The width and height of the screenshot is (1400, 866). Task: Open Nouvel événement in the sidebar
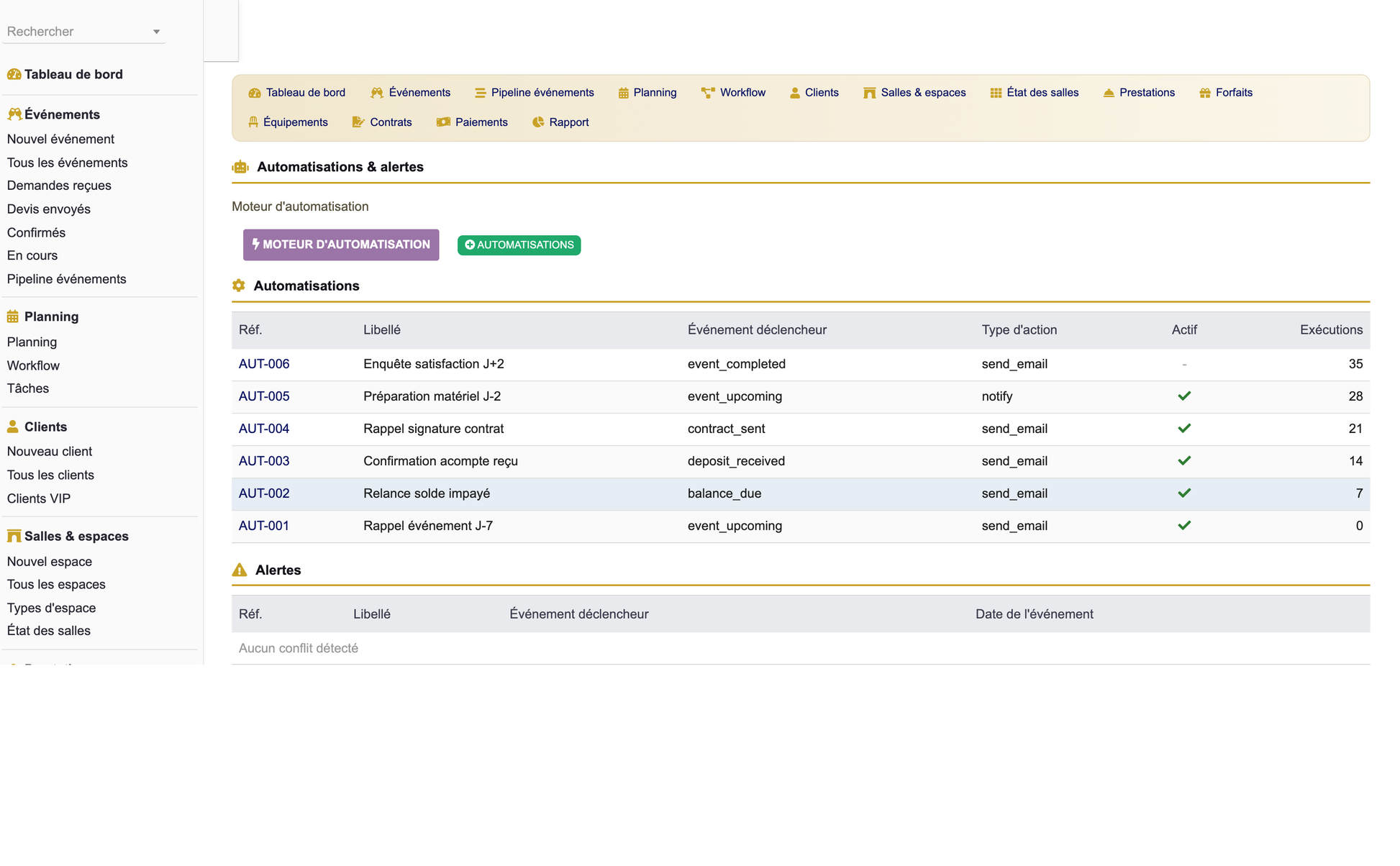[x=60, y=139]
